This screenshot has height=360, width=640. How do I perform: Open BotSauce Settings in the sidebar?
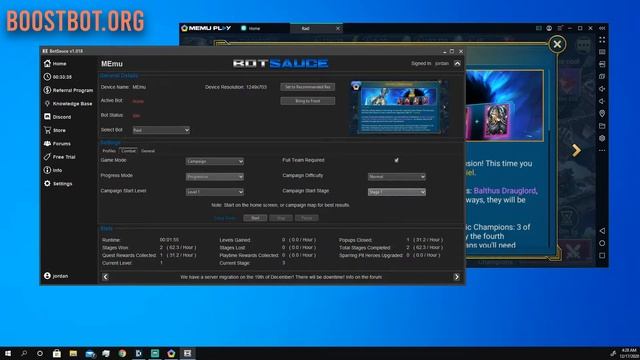[58, 184]
